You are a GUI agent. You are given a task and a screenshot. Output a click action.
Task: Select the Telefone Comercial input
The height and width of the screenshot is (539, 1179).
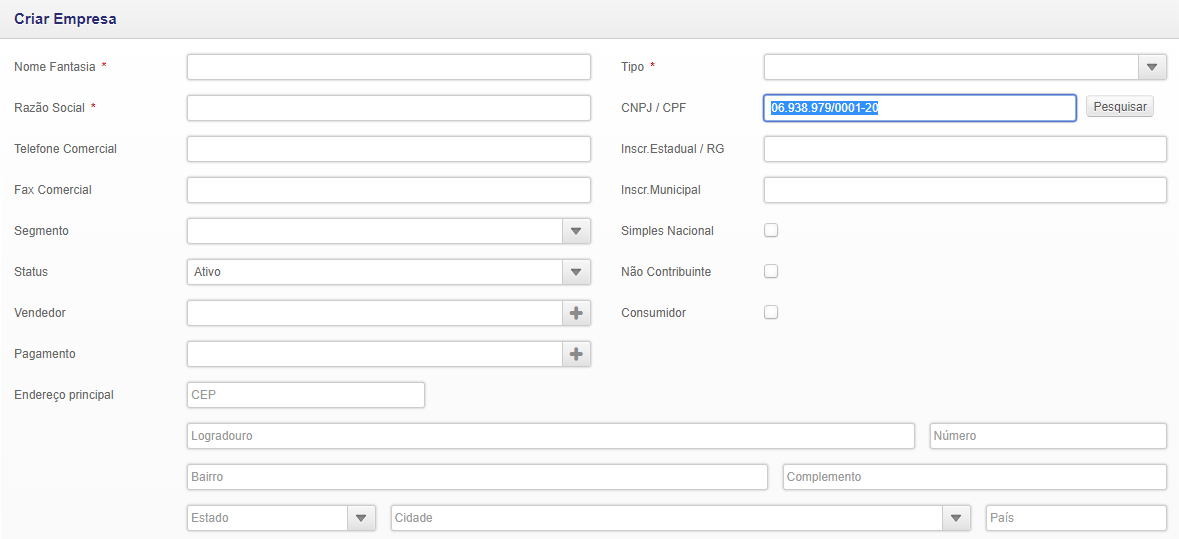[389, 149]
